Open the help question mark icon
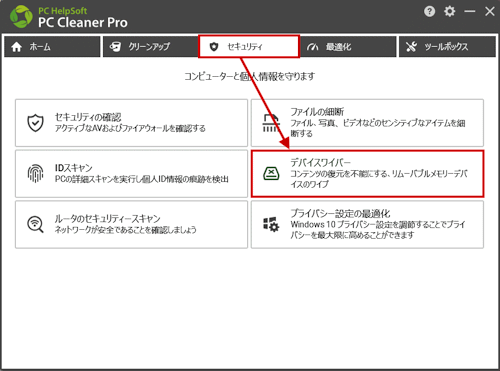The width and height of the screenshot is (500, 371). coord(429,12)
